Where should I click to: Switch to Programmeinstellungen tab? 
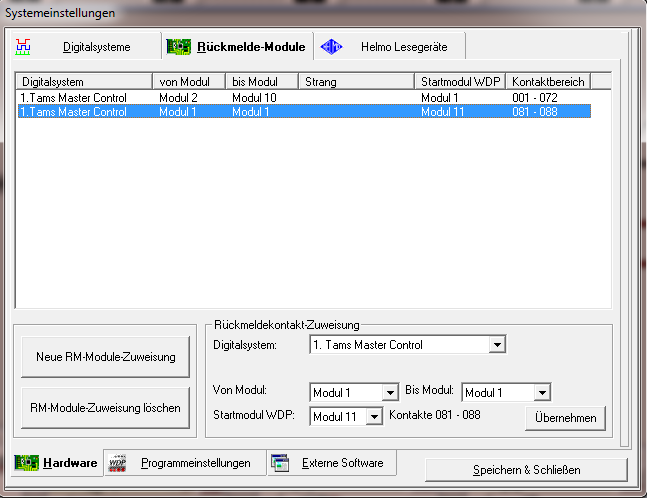click(185, 463)
